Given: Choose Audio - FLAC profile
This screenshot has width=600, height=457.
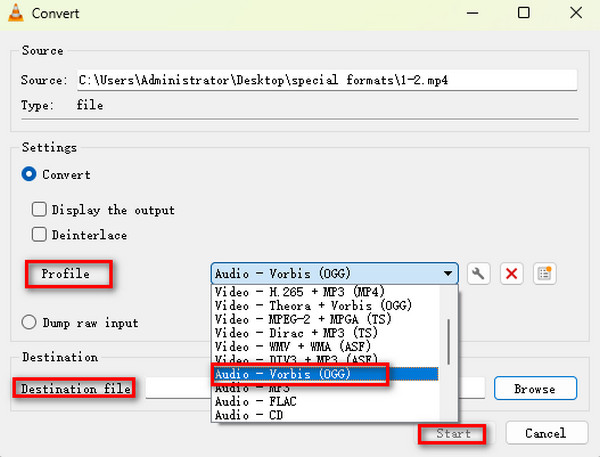Looking at the screenshot, I should 325,402.
